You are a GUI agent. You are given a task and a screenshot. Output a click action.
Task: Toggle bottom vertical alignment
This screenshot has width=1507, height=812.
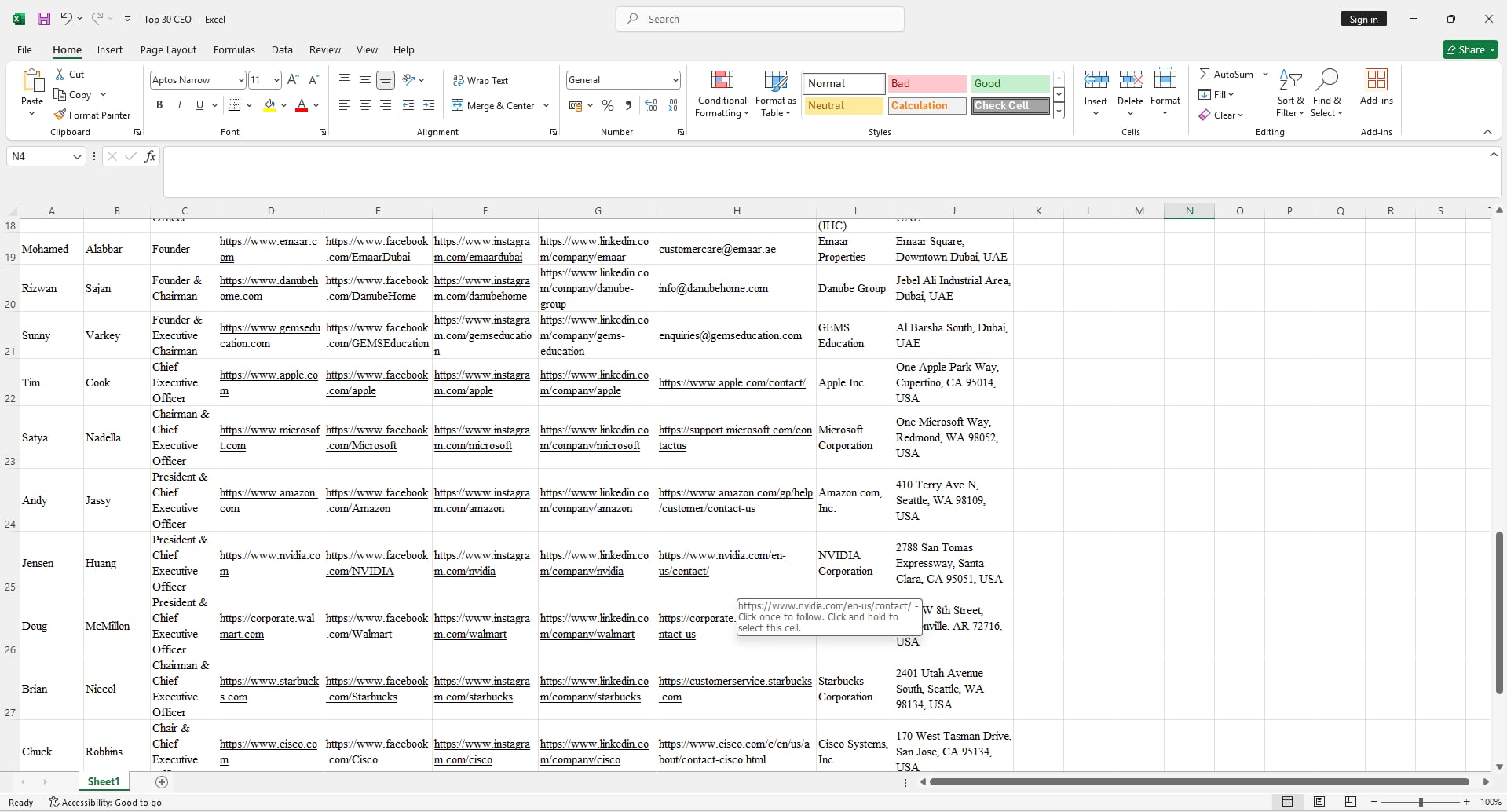pos(386,80)
